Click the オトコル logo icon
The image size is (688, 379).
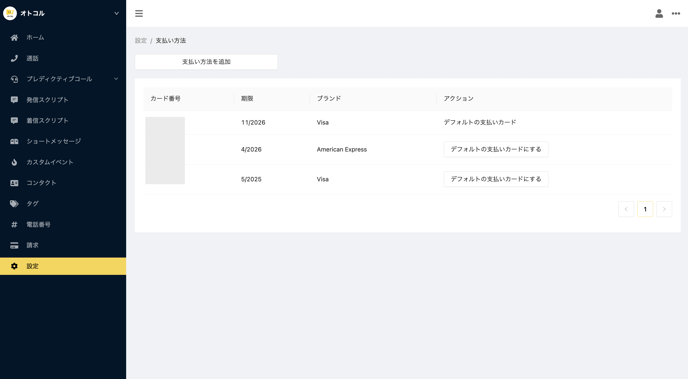click(10, 13)
